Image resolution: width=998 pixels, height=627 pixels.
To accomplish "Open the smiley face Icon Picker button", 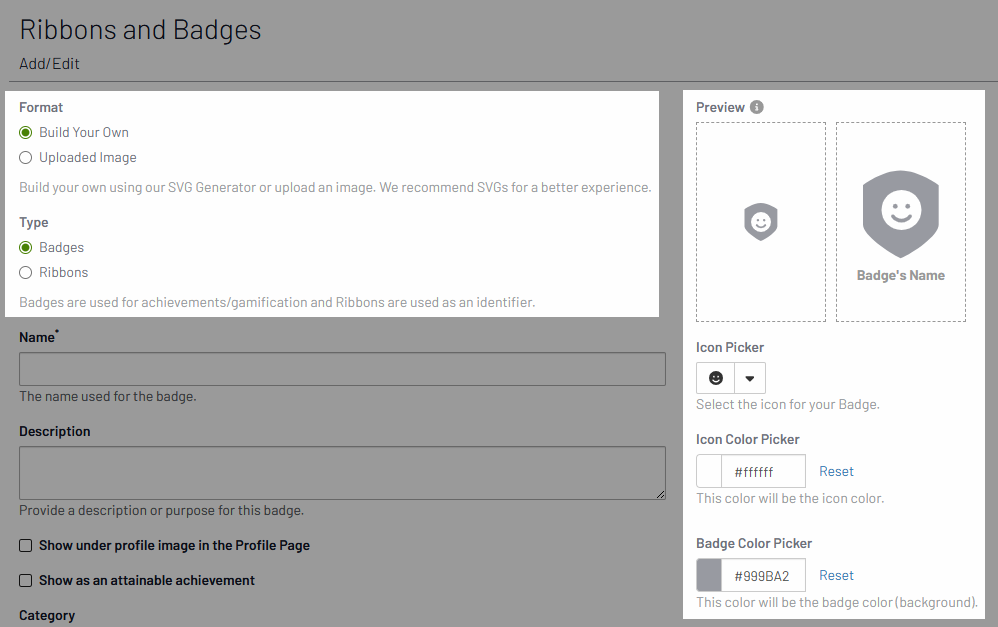I will 715,378.
